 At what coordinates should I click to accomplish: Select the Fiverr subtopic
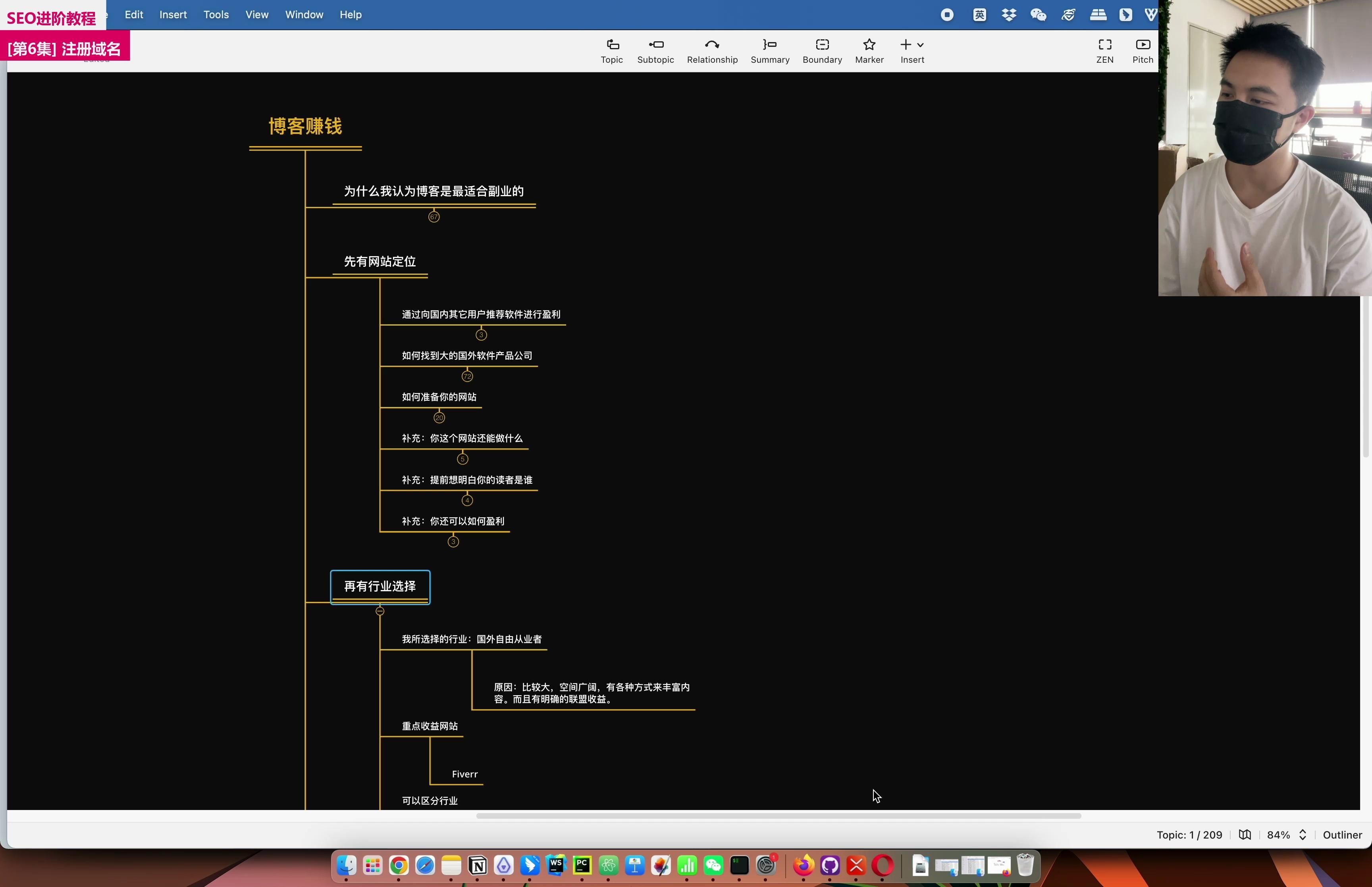464,775
